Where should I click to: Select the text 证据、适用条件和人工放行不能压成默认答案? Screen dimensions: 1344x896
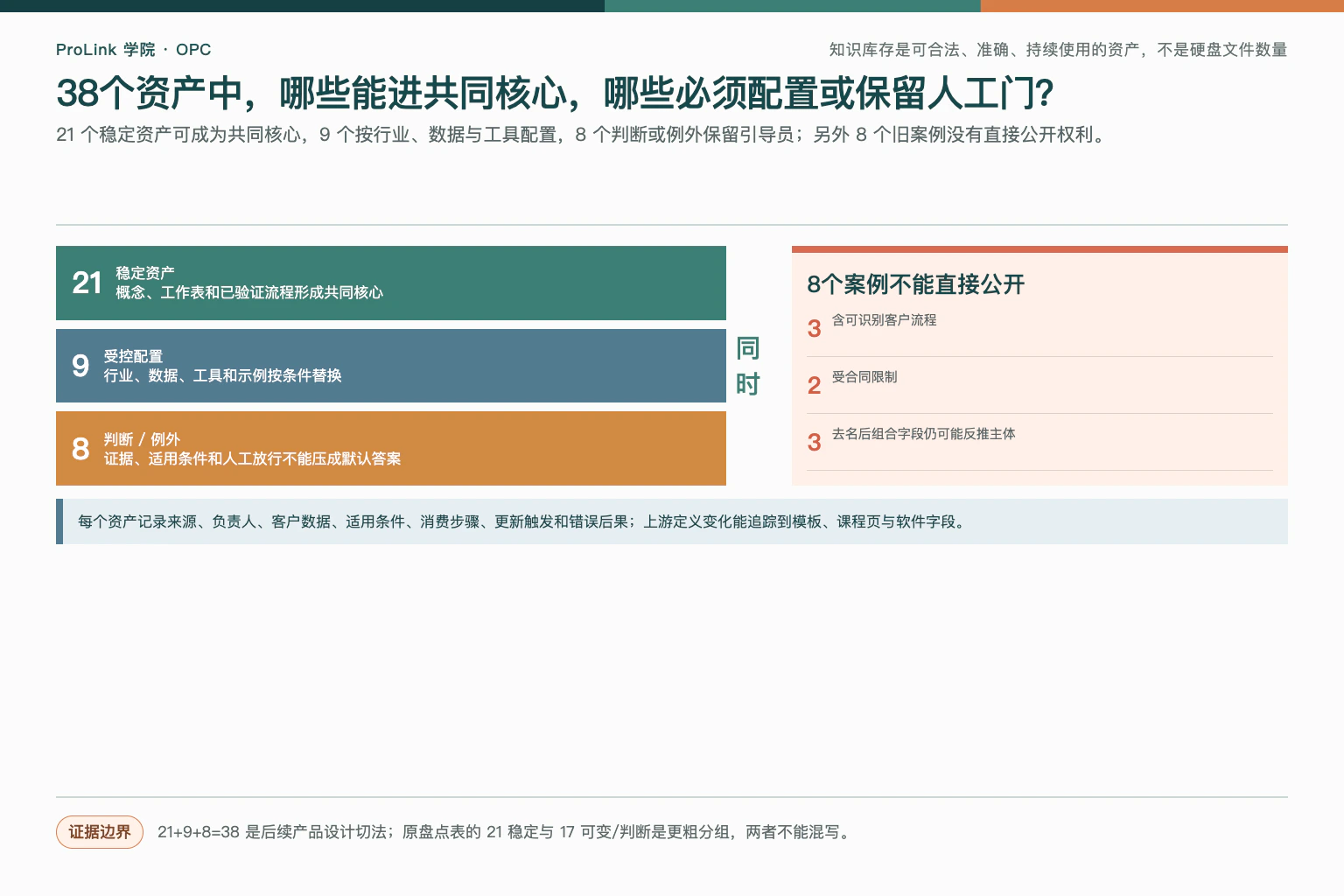coord(252,458)
